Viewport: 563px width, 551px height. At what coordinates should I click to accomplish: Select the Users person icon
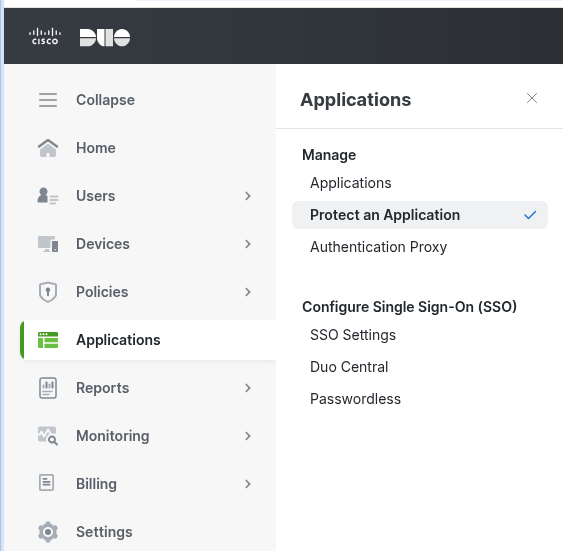(48, 196)
